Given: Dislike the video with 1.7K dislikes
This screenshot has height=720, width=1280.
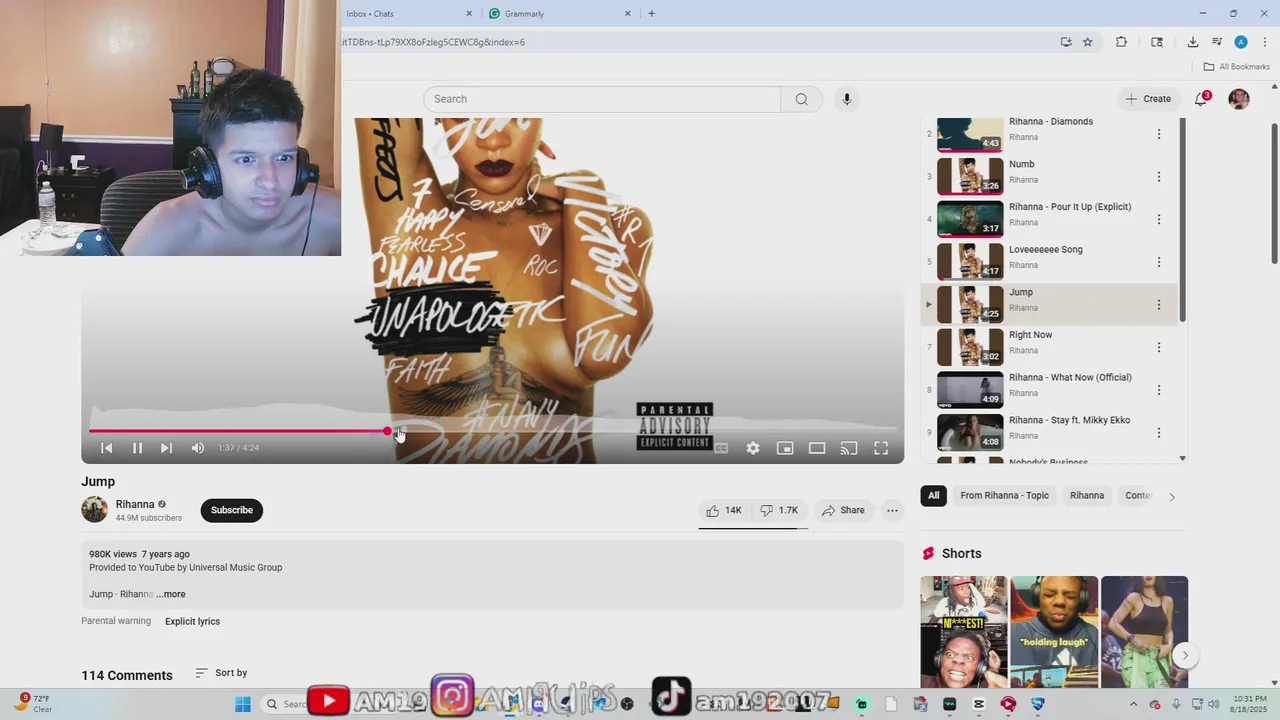Looking at the screenshot, I should [x=780, y=510].
